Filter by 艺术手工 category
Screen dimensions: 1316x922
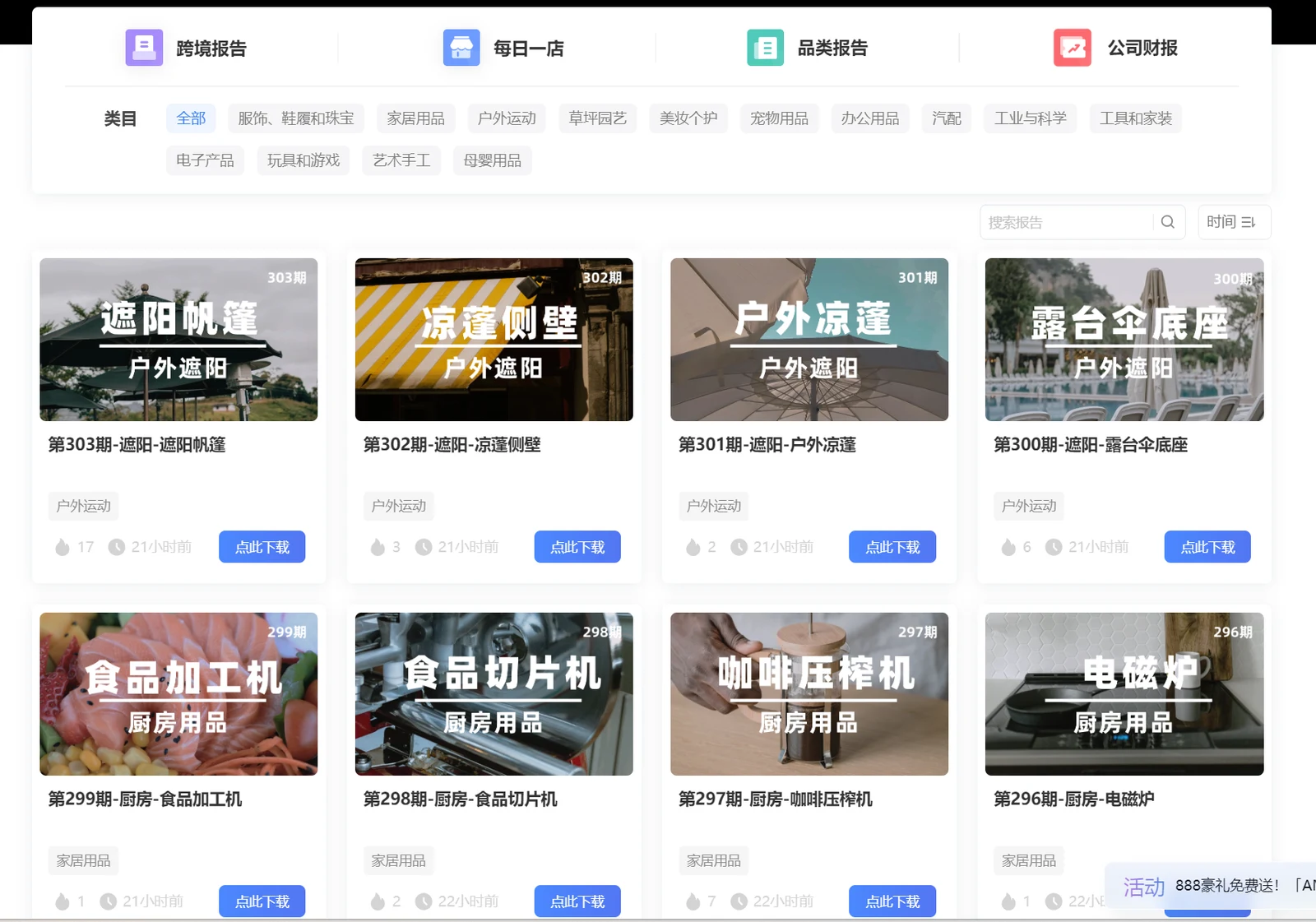[401, 160]
